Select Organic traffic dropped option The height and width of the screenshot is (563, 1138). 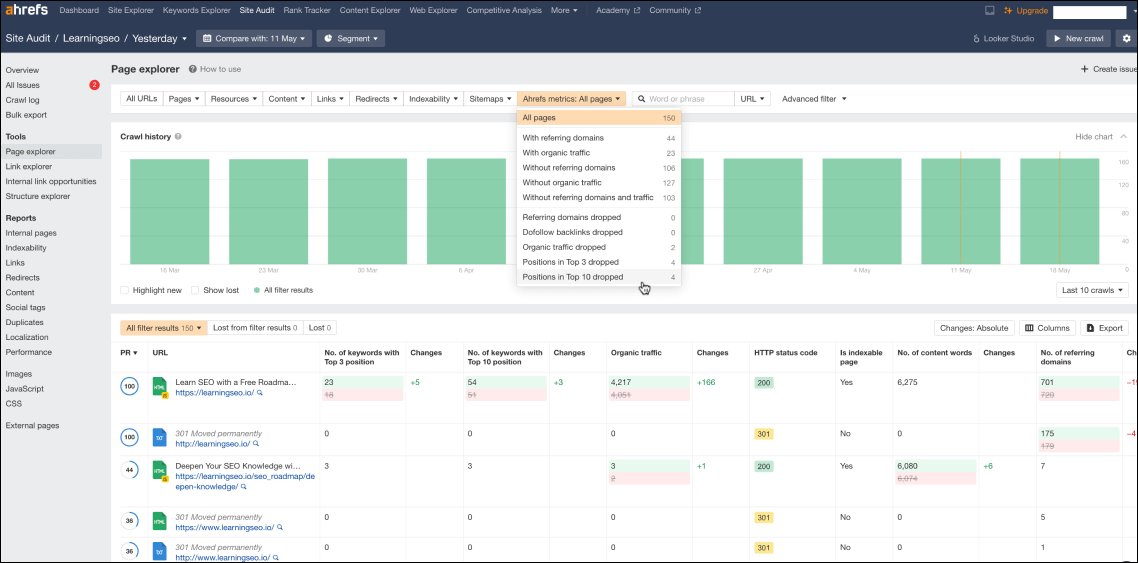[599, 247]
